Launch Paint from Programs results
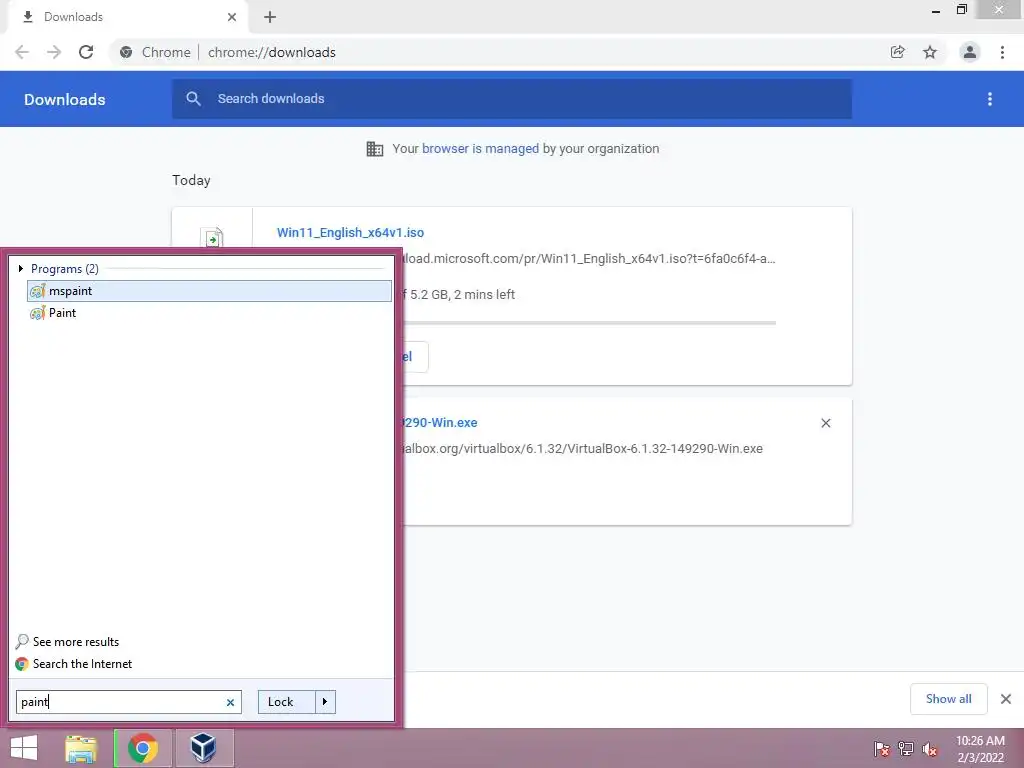This screenshot has height=768, width=1024. point(54,313)
